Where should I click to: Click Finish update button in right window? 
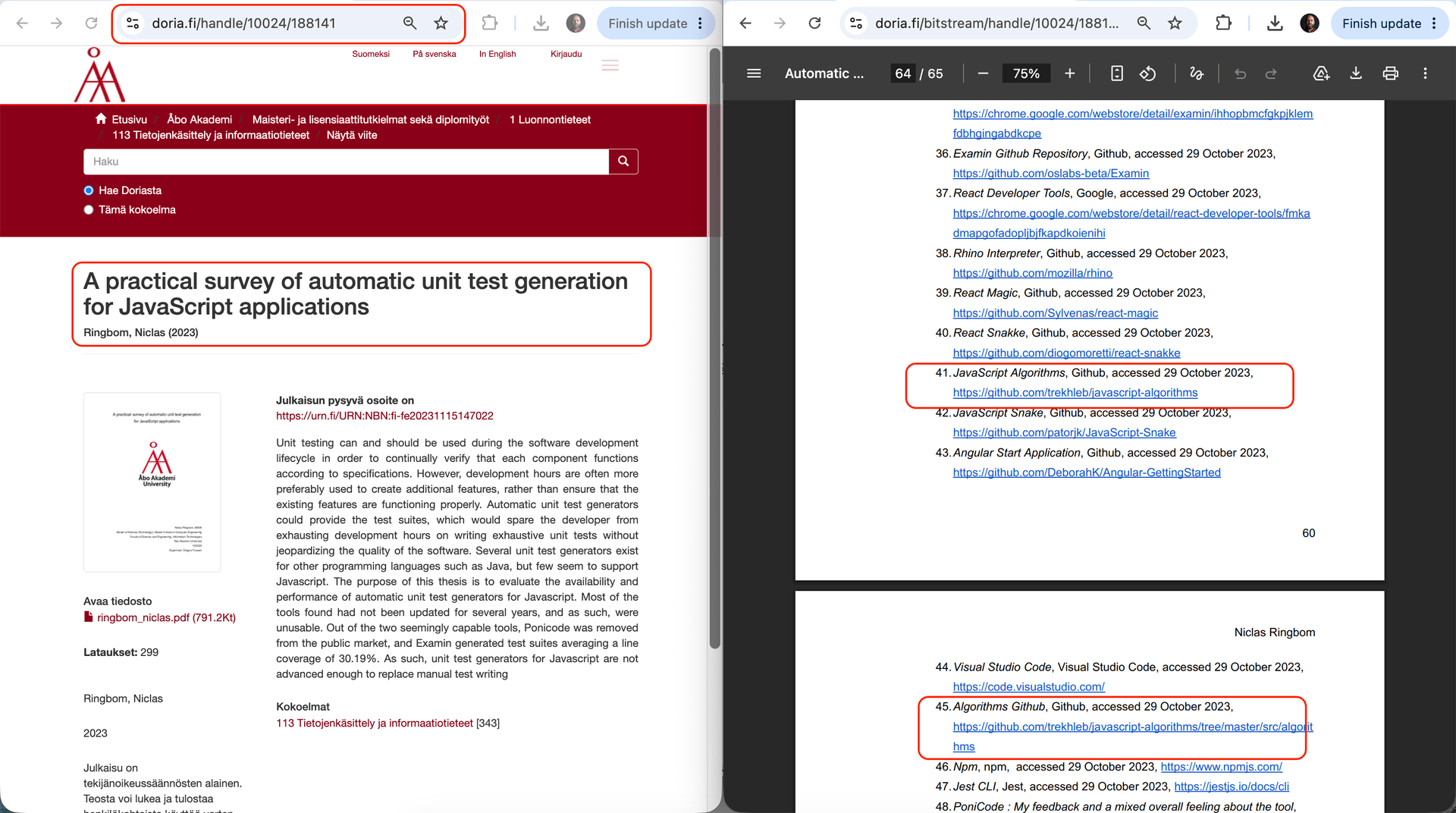coord(1381,23)
